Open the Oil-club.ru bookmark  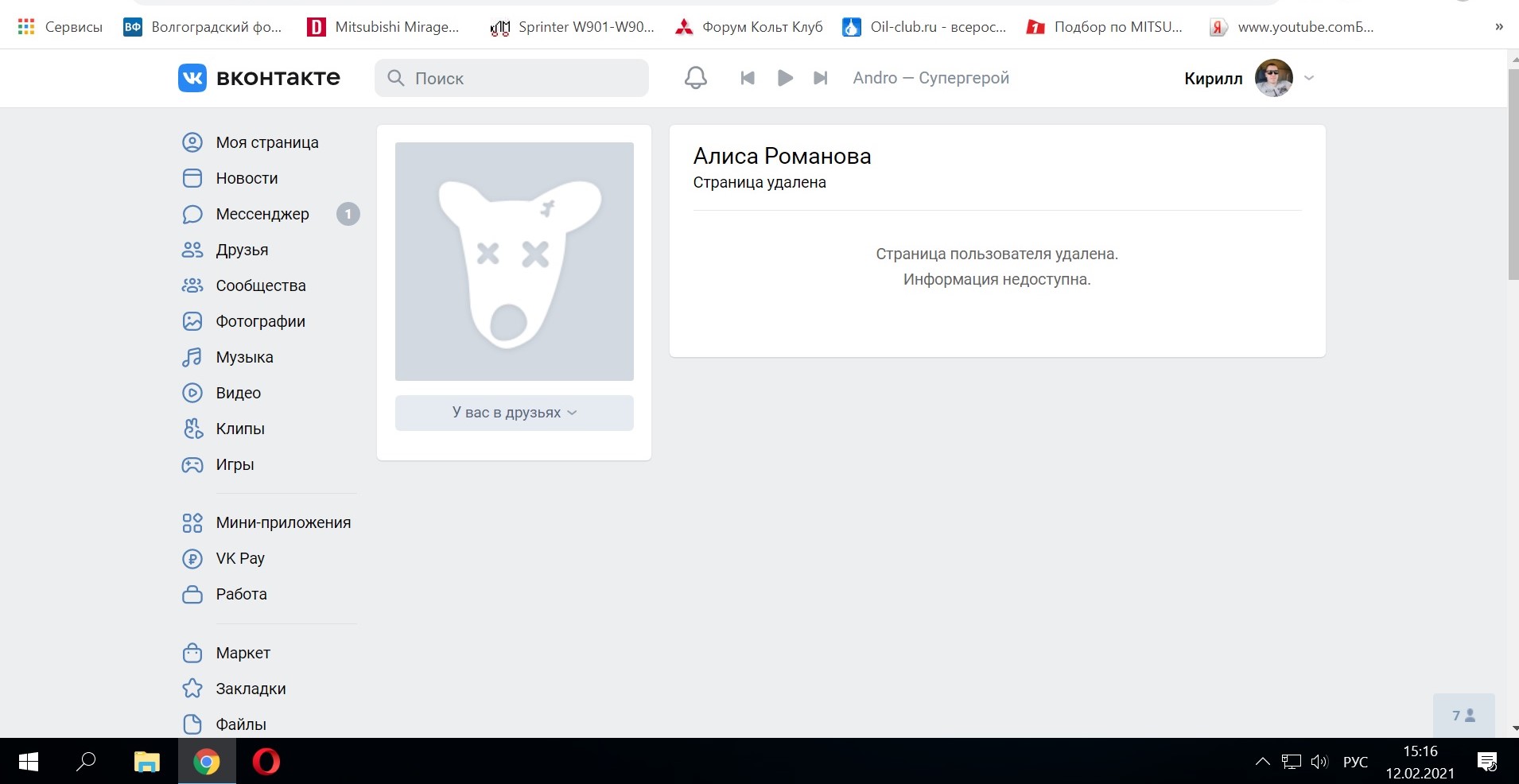coord(925,27)
